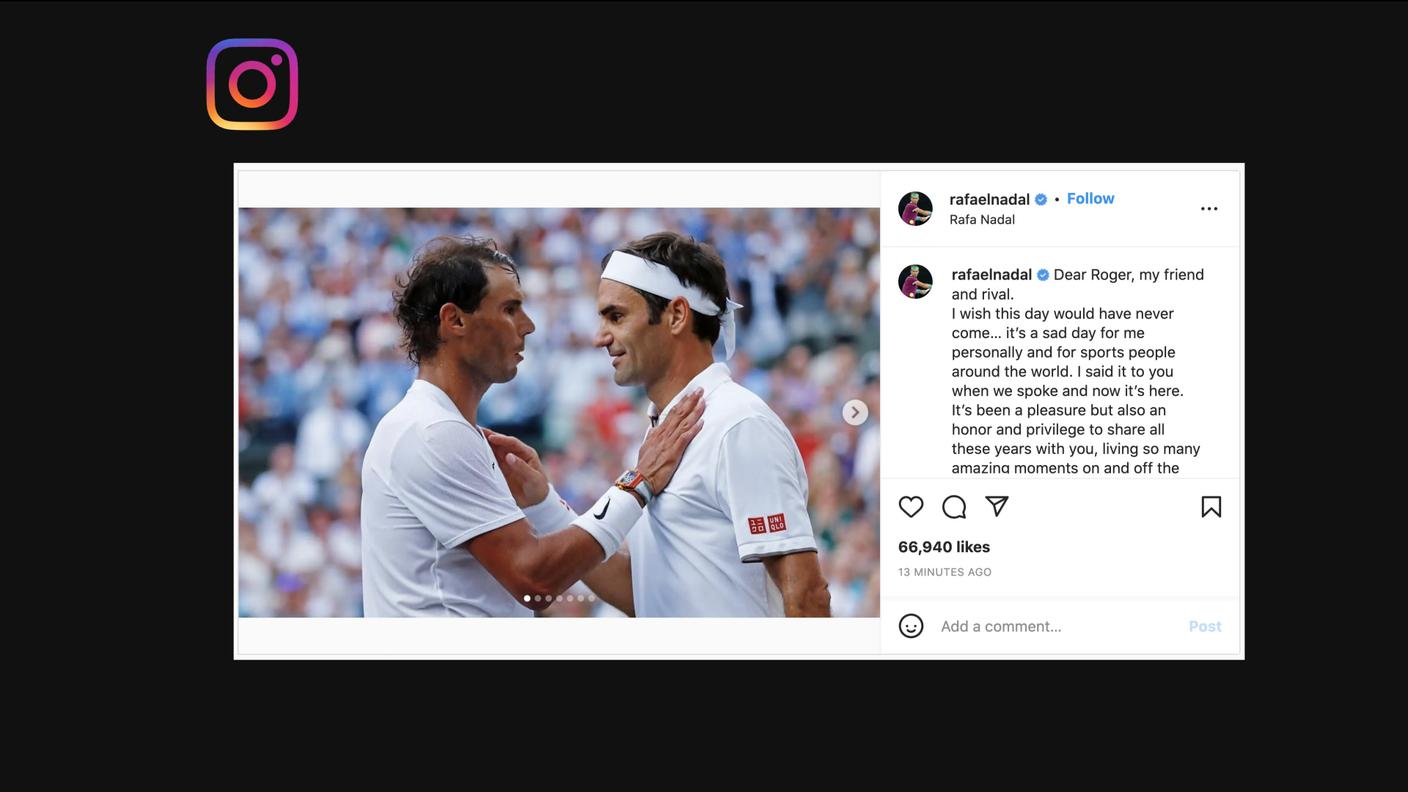Click the heart like icon
Screen dimensions: 1408x792
tap(911, 507)
